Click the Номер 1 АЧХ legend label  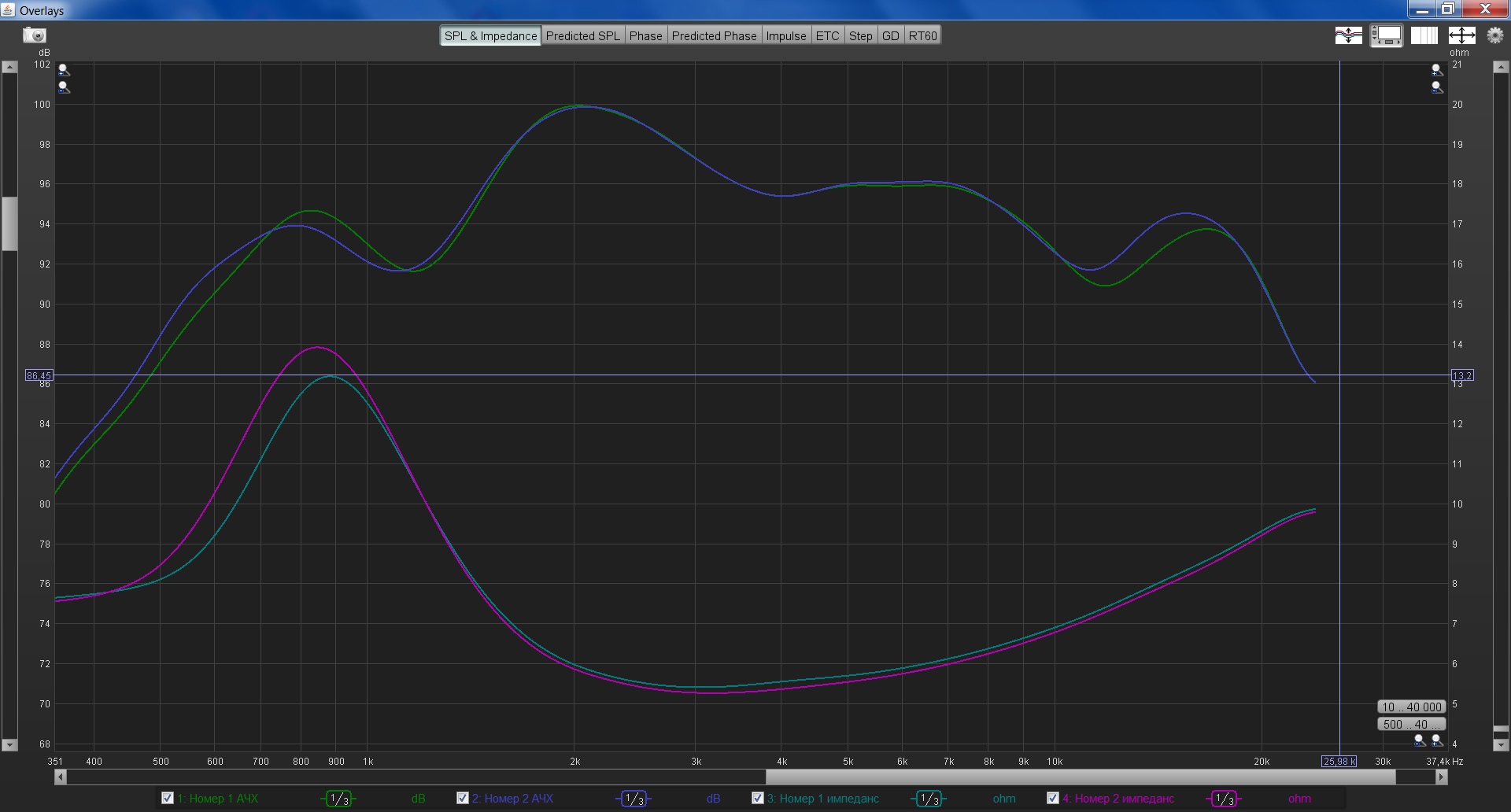(218, 799)
